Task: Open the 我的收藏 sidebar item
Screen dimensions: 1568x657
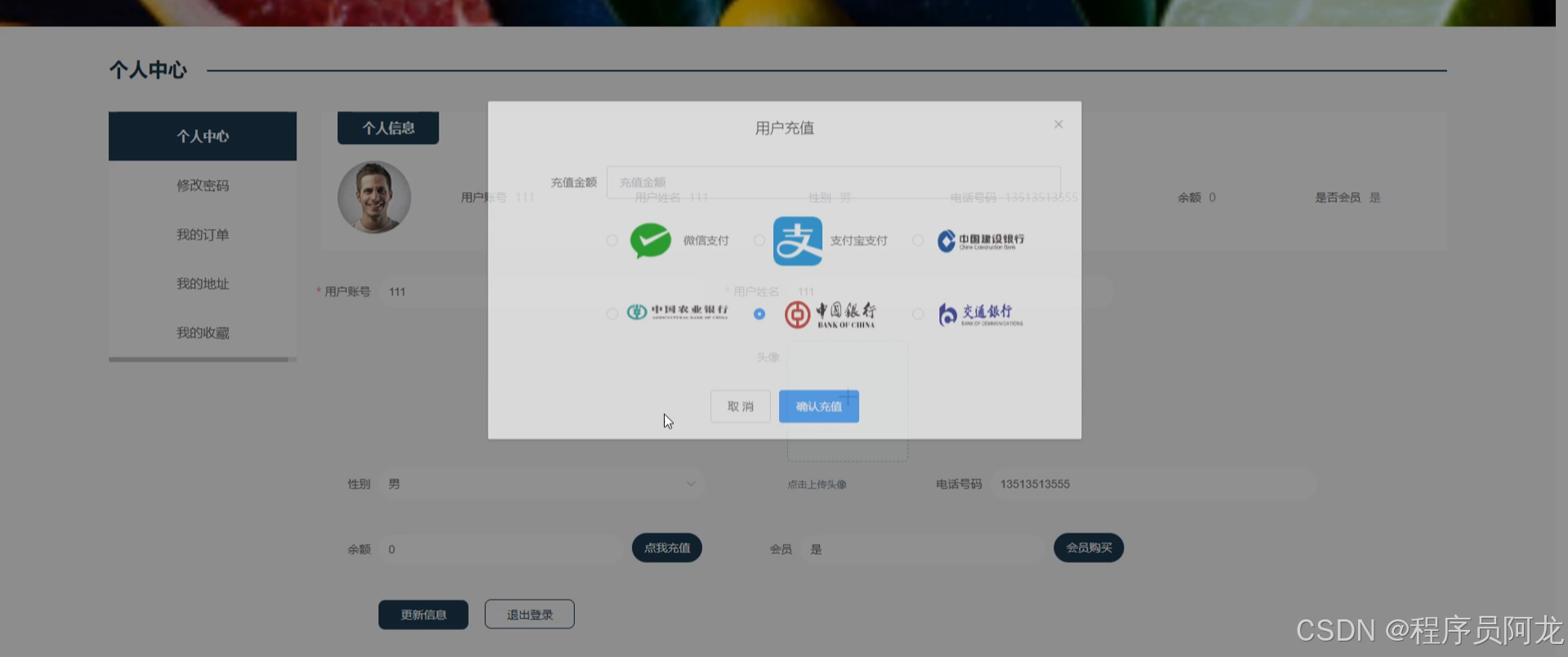Action: 203,333
